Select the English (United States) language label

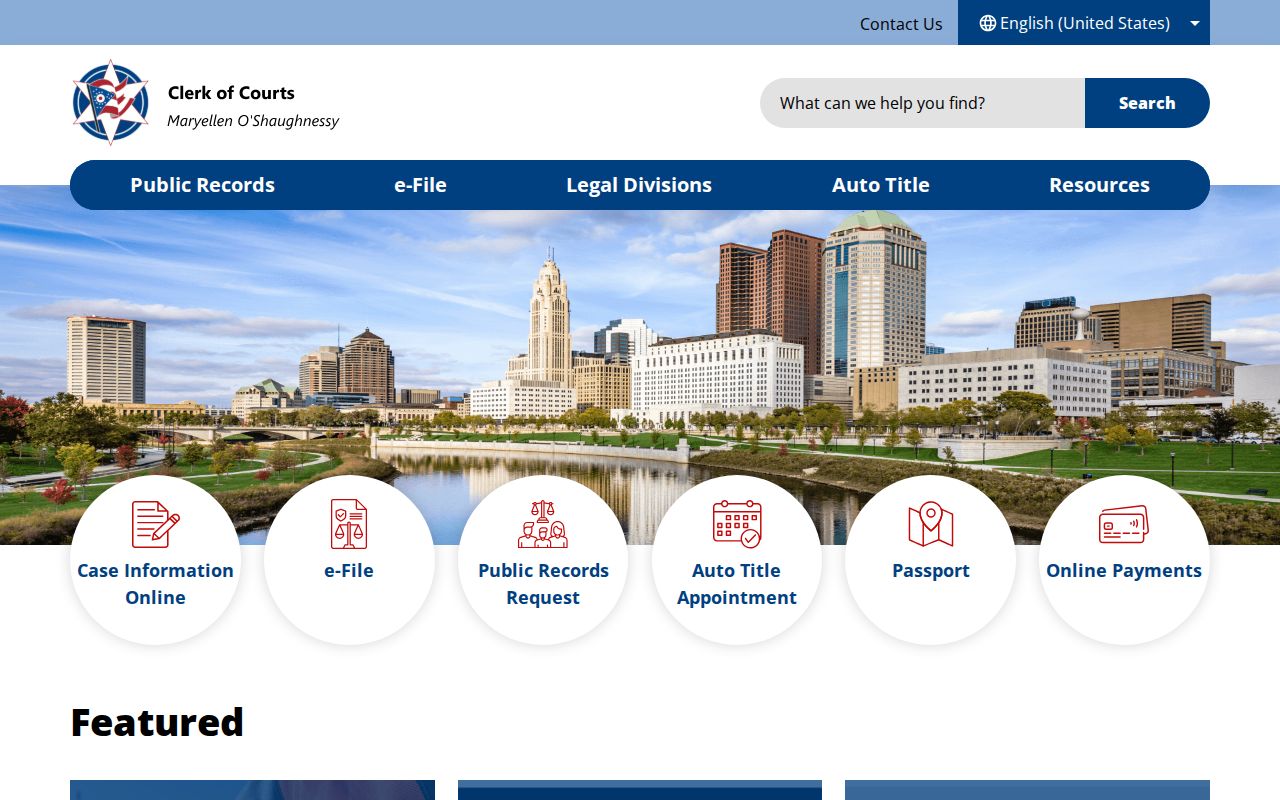1085,23
